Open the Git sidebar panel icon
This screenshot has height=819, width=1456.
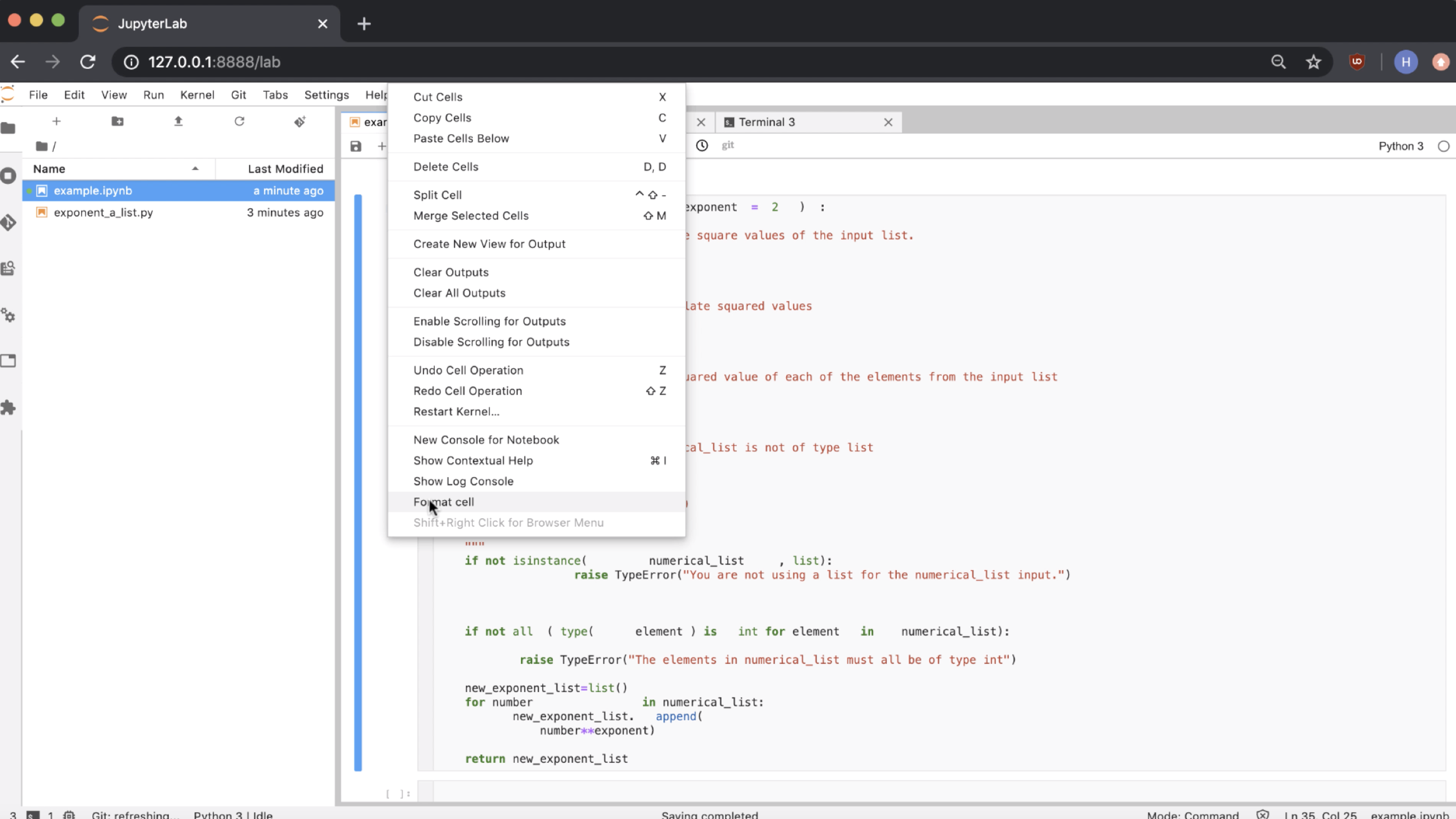(8, 222)
